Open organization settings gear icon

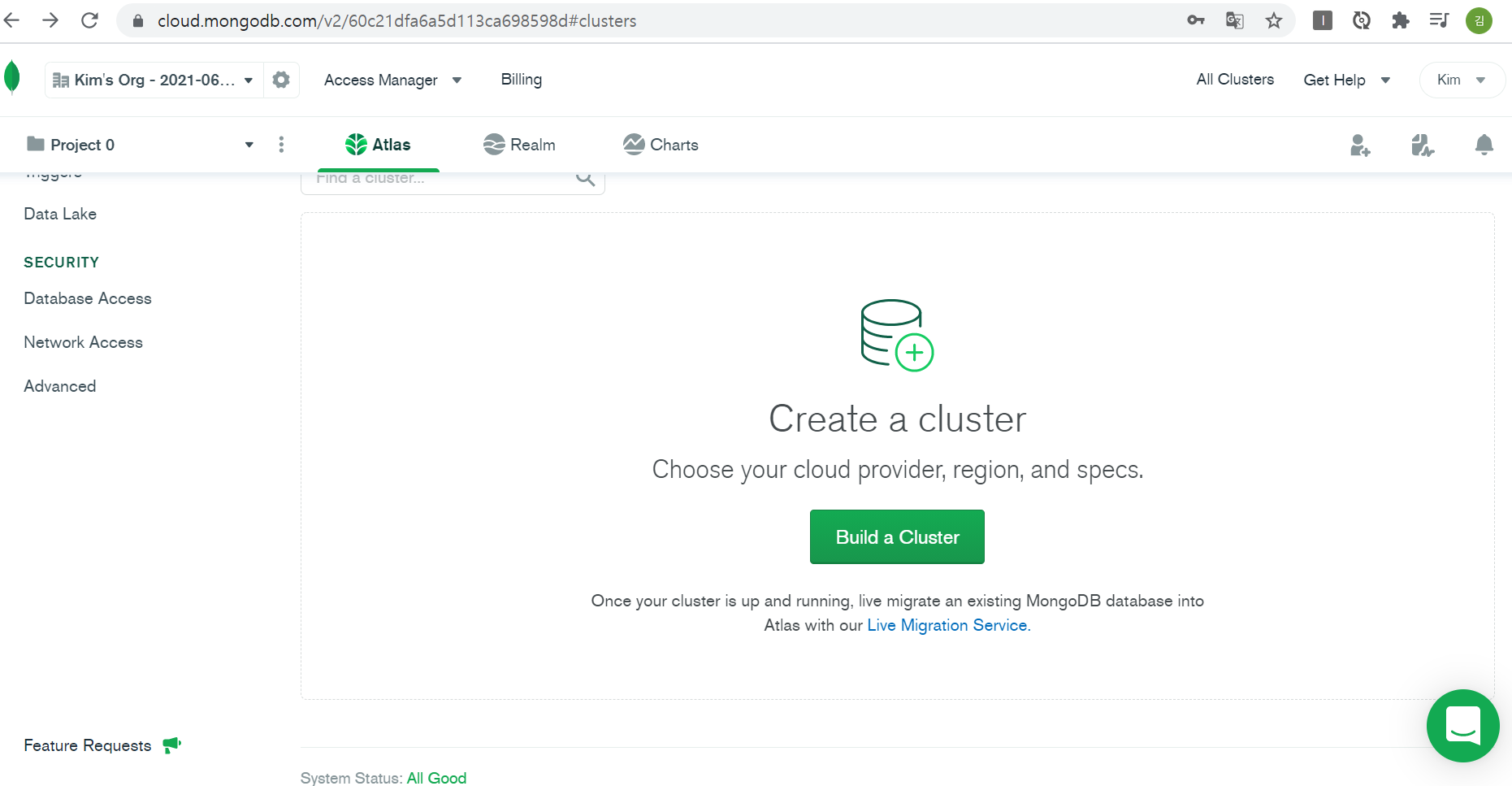point(281,80)
